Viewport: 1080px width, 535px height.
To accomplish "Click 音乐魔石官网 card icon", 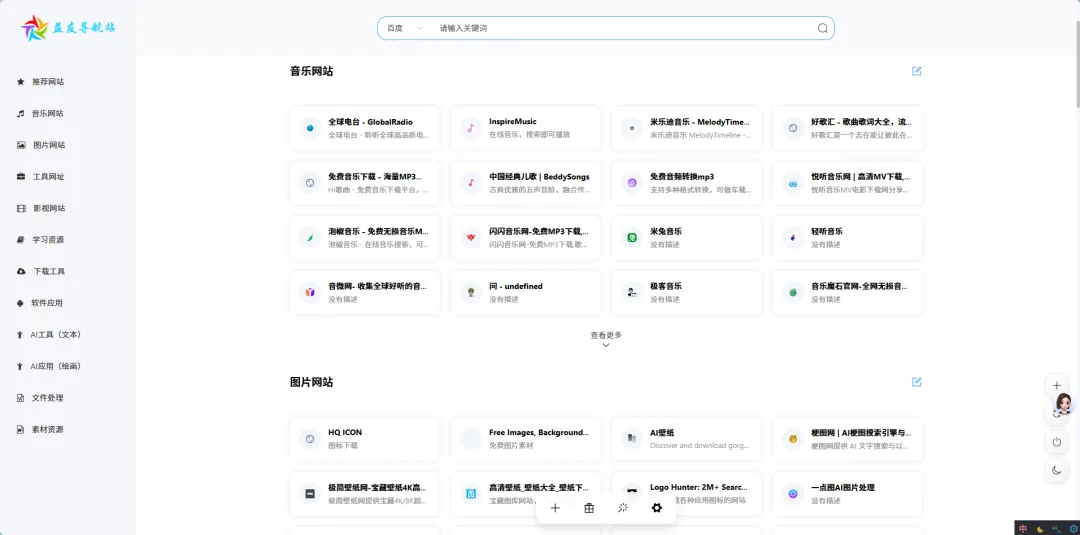I will (x=793, y=293).
